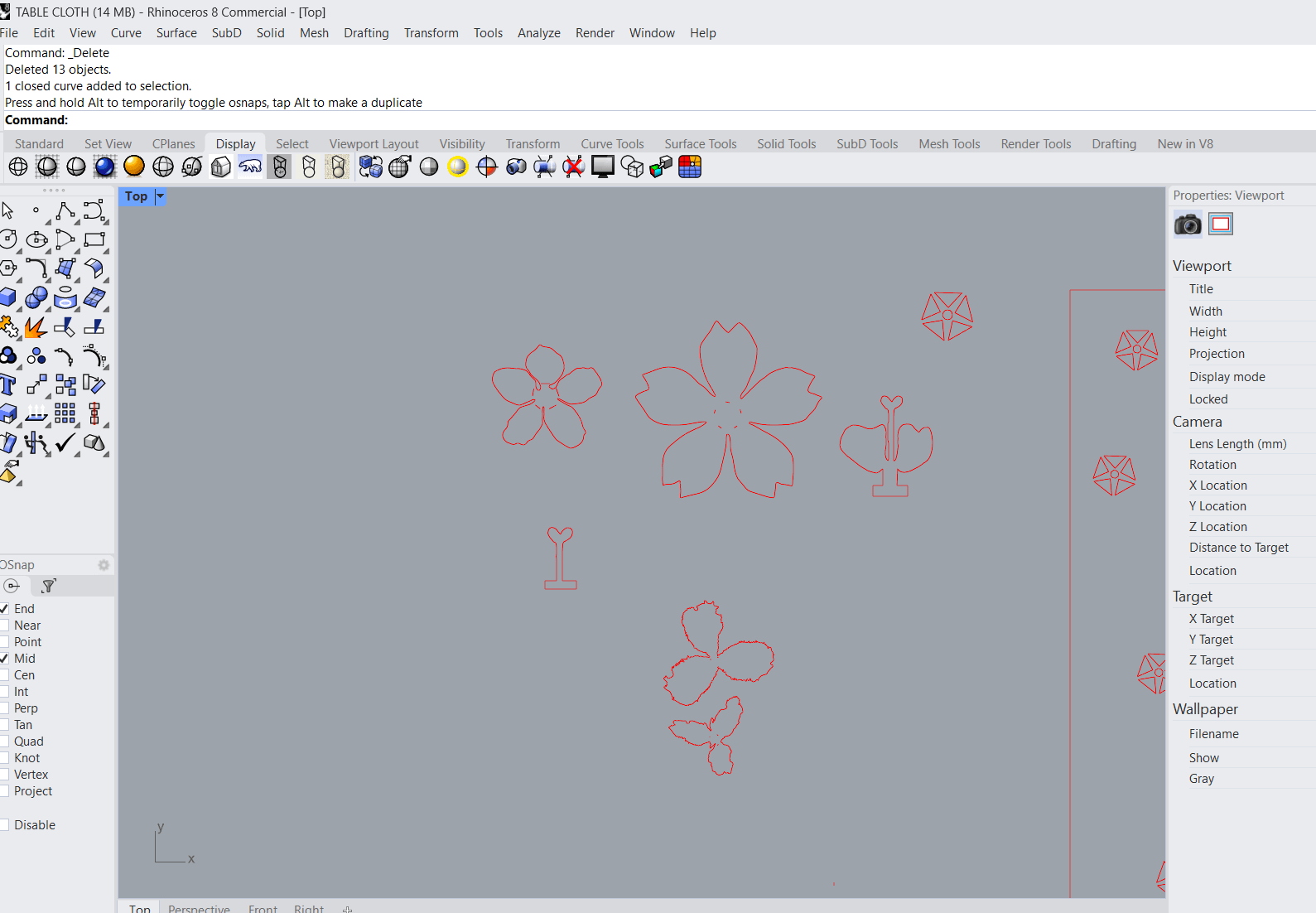The height and width of the screenshot is (913, 1316).
Task: Switch to the Curve Tools toolbar tab
Action: pos(612,144)
